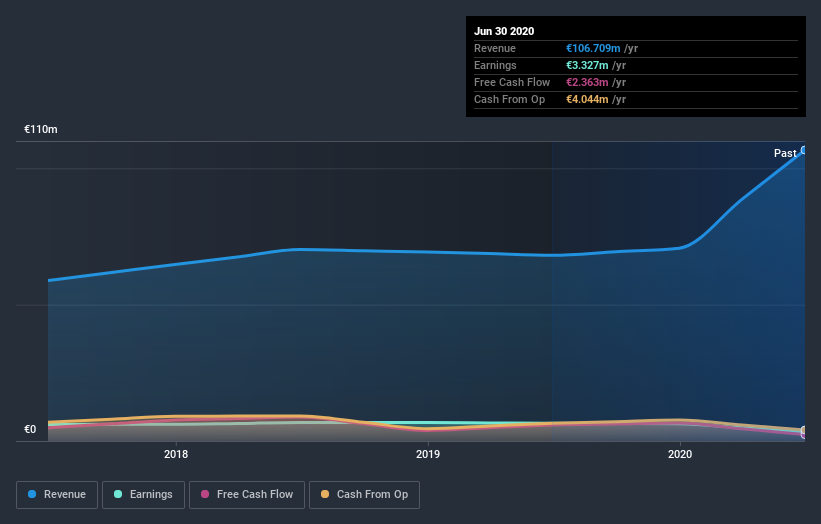Toggle the Free Cash Flow legend button

click(247, 495)
